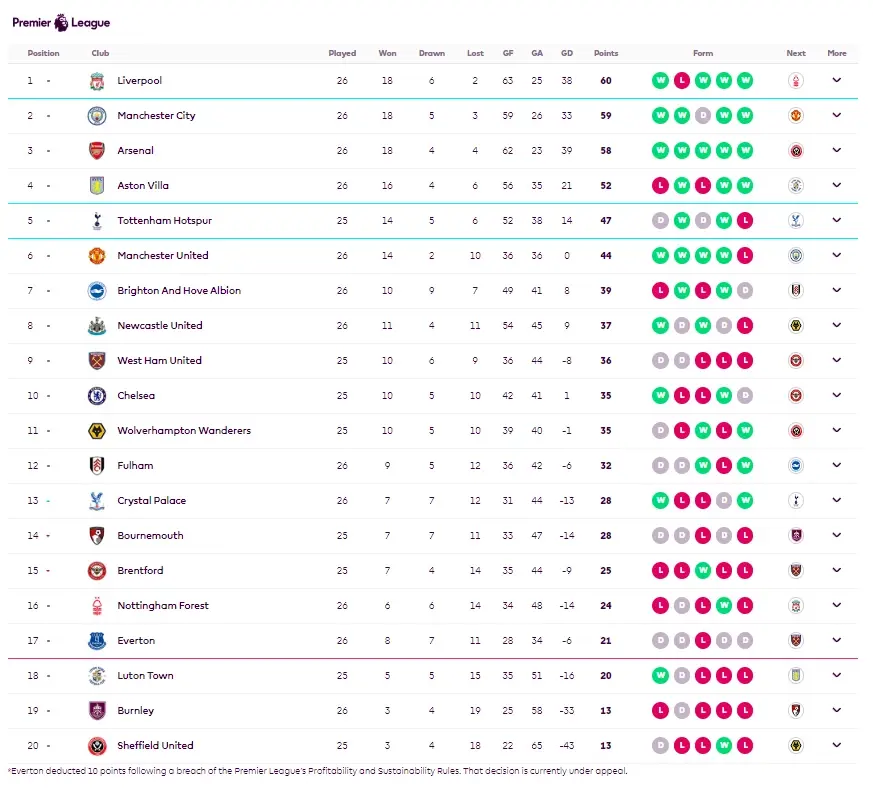
Task: Click Liverpool's next opponent badge
Action: click(x=796, y=81)
